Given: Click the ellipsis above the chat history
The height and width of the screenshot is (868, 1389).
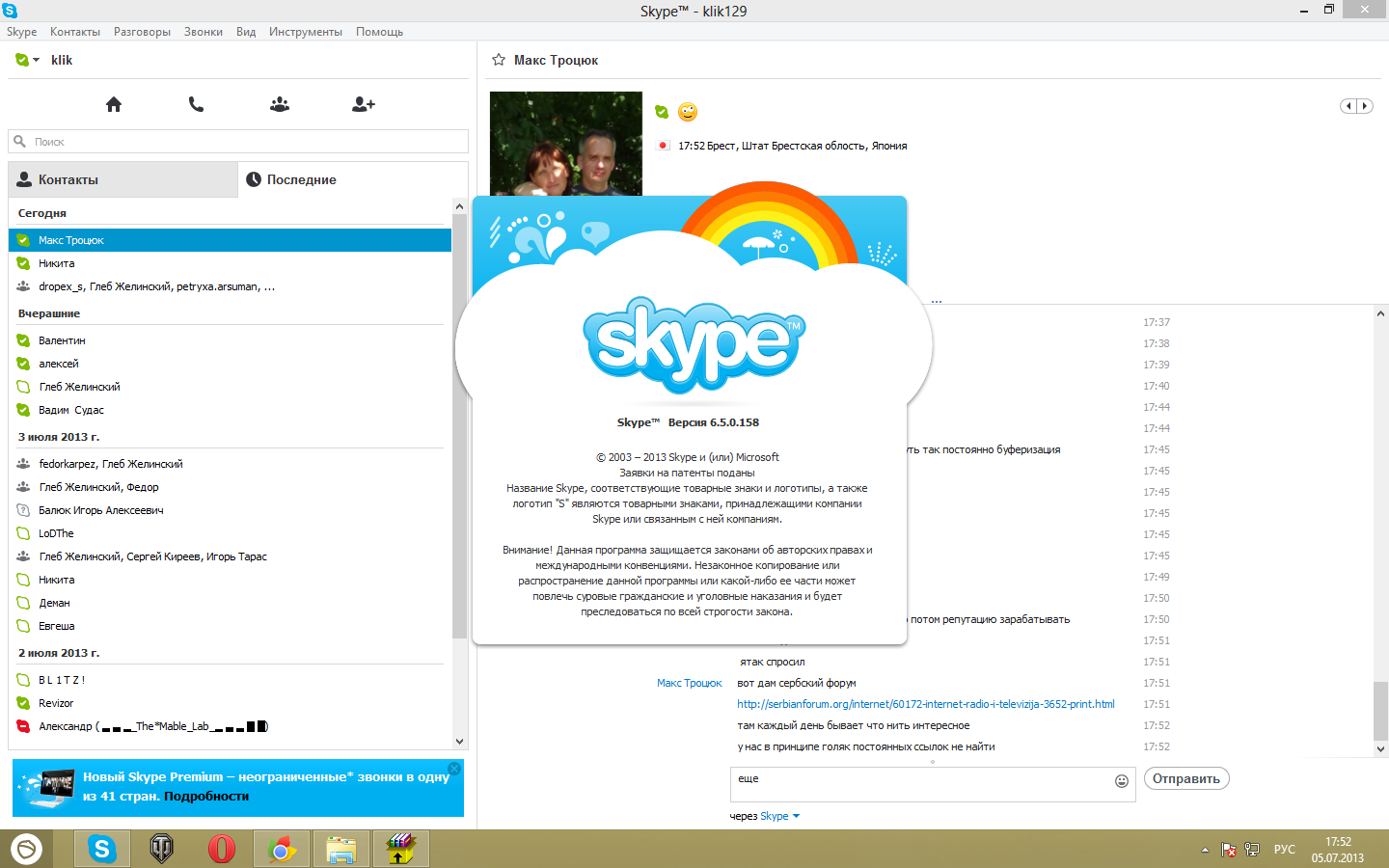Looking at the screenshot, I should [x=937, y=301].
